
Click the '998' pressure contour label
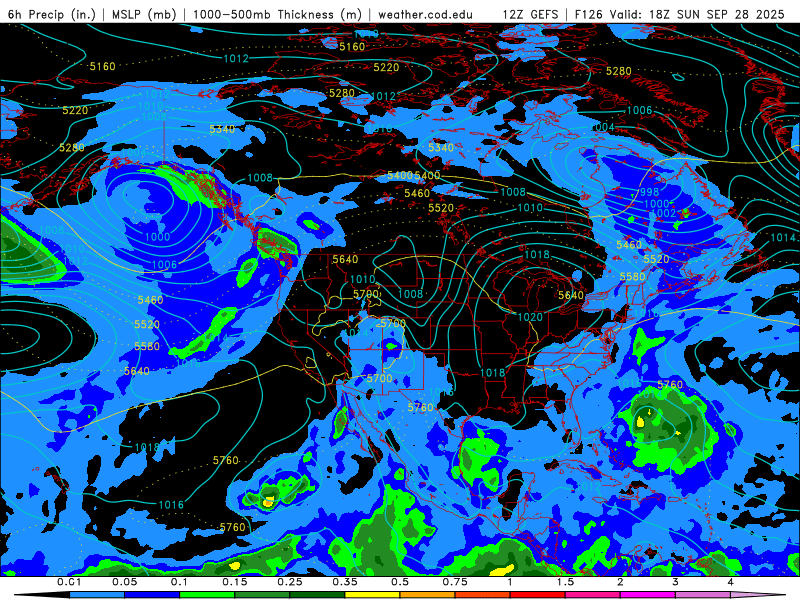(649, 192)
